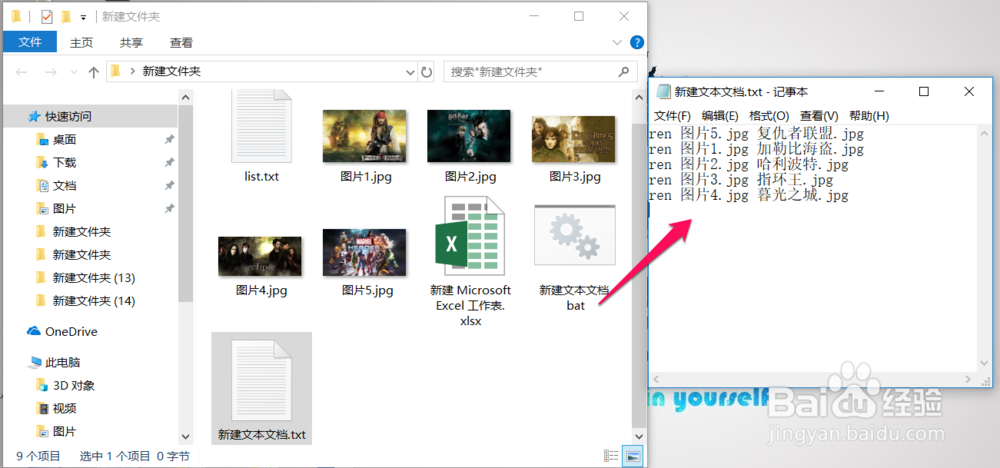Click file list scroll up arrow

coord(638,97)
